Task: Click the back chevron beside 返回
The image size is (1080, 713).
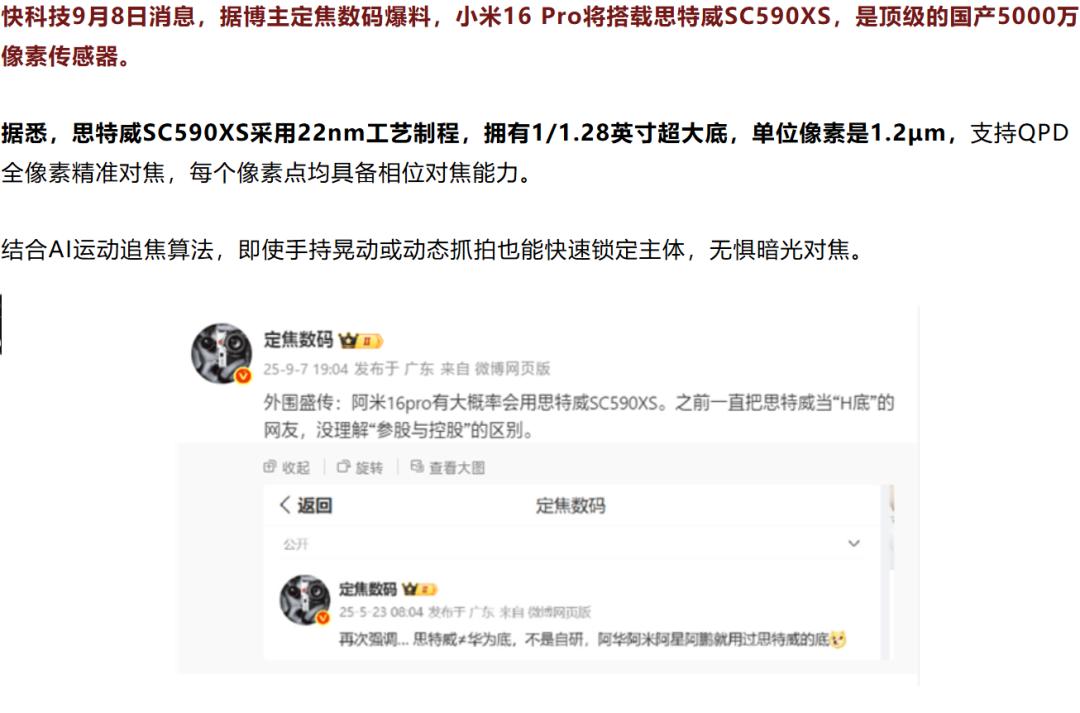Action: (285, 505)
